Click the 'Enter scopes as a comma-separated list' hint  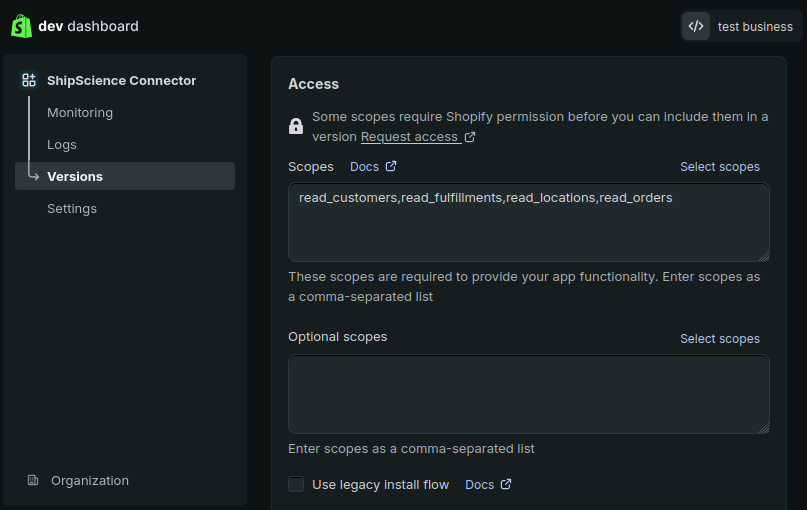[411, 449]
